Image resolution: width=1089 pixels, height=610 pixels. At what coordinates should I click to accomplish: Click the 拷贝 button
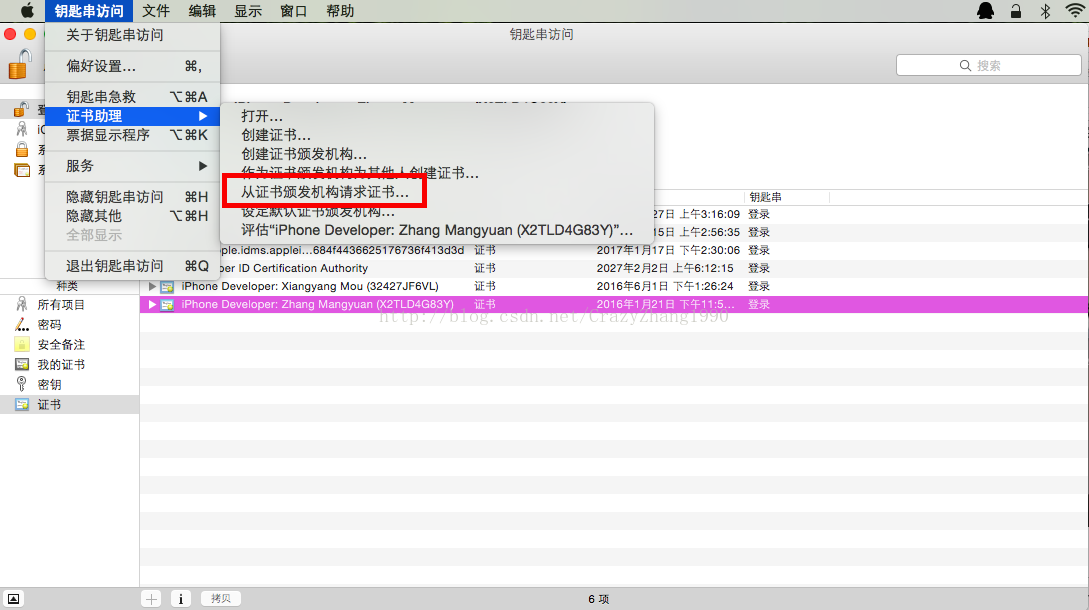click(x=221, y=598)
